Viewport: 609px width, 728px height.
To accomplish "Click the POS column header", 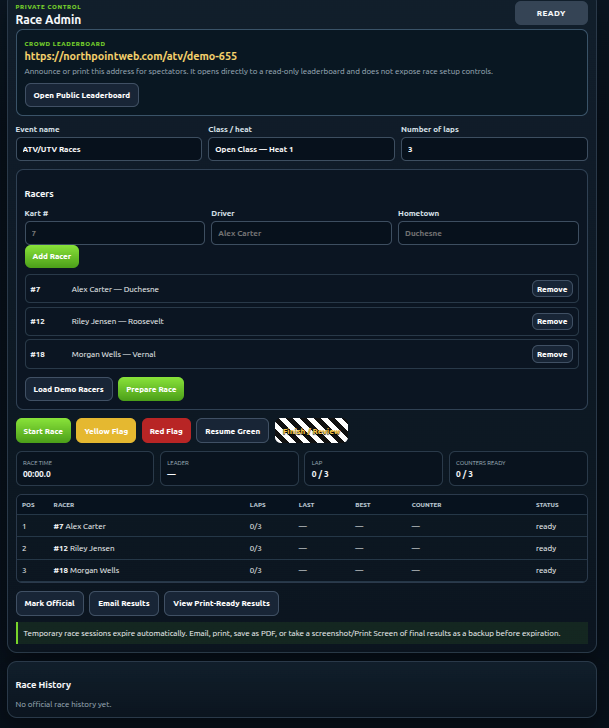I will (28, 505).
